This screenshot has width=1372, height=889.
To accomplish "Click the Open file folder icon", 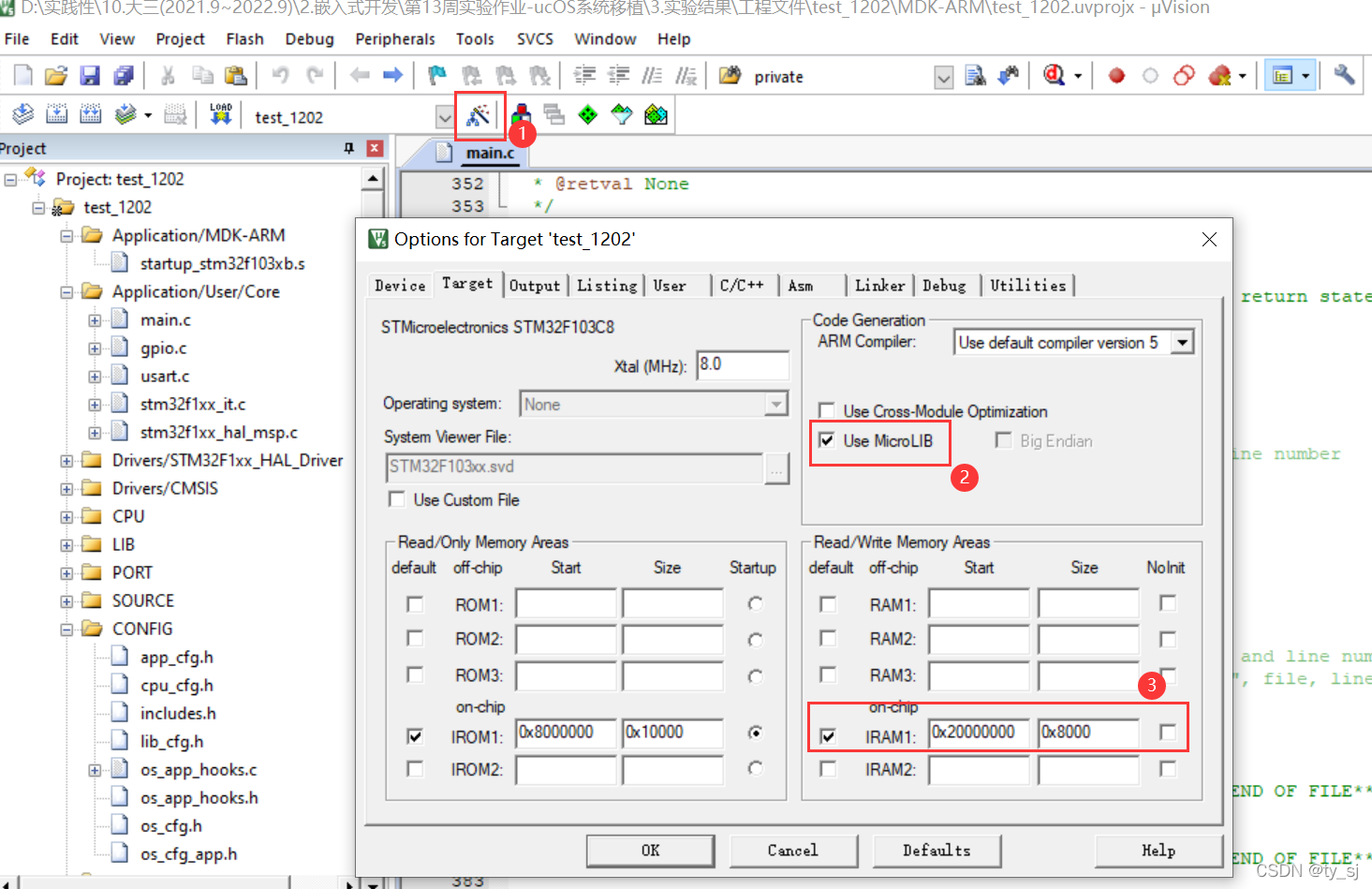I will (56, 76).
